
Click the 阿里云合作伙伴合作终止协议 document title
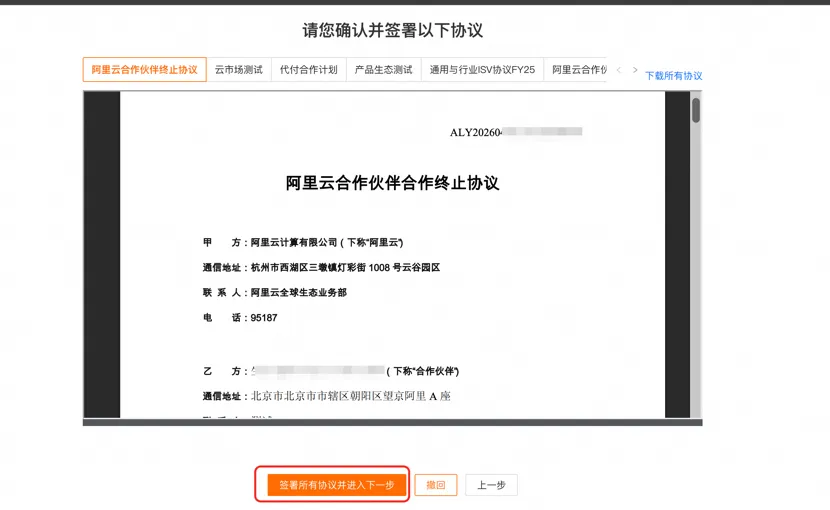coord(392,183)
